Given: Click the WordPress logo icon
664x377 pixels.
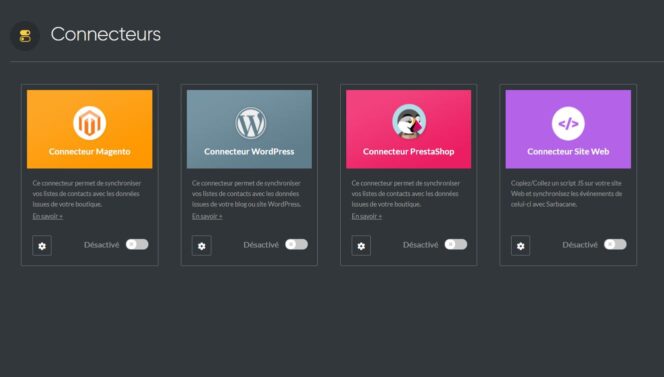Looking at the screenshot, I should 250,123.
